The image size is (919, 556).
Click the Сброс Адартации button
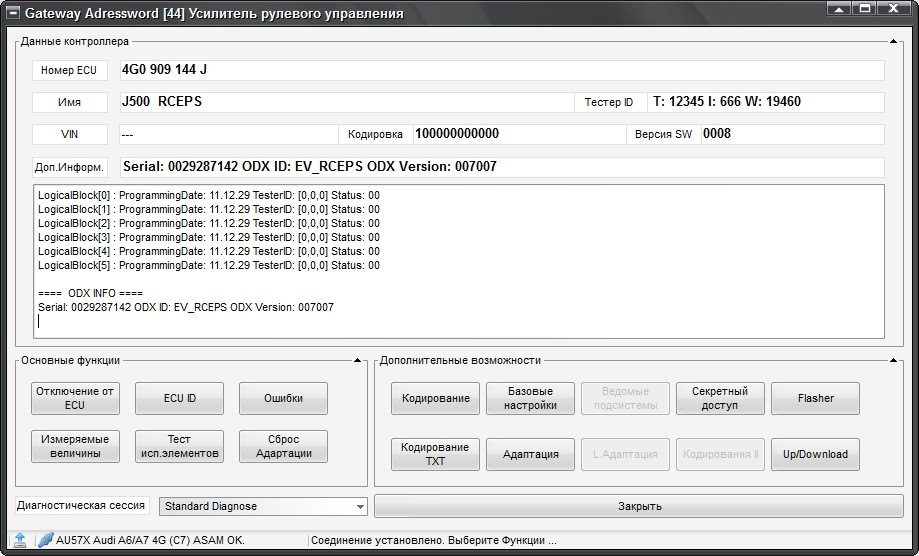tap(283, 446)
